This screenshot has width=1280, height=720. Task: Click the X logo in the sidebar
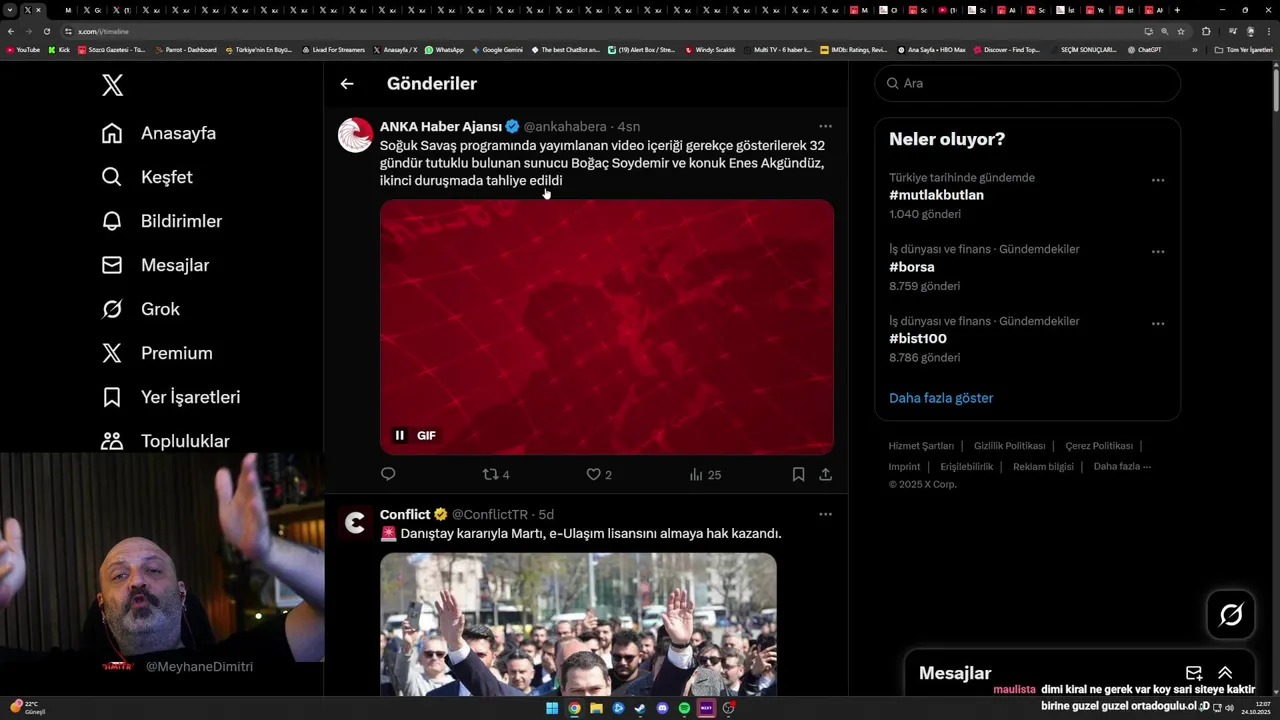click(113, 85)
